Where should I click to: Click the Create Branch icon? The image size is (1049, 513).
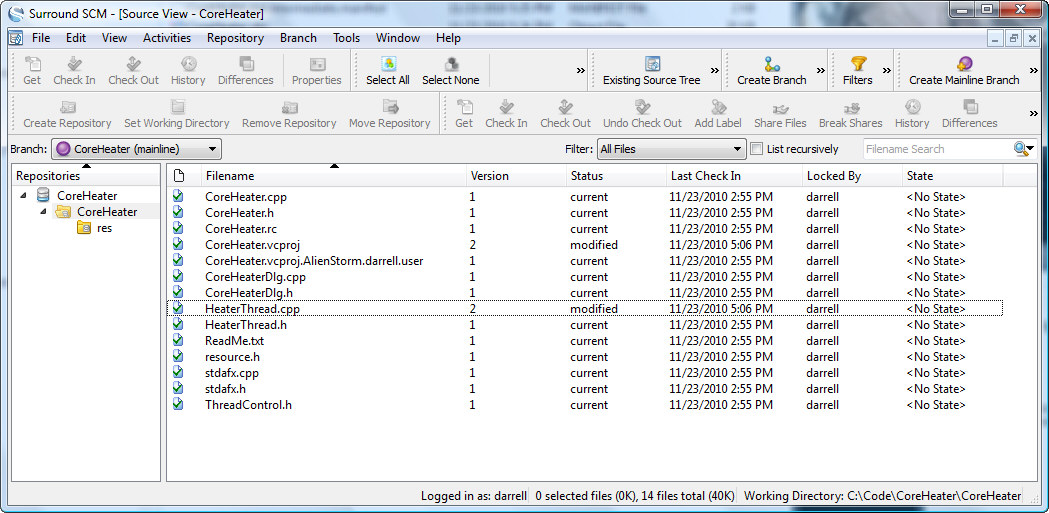point(771,64)
